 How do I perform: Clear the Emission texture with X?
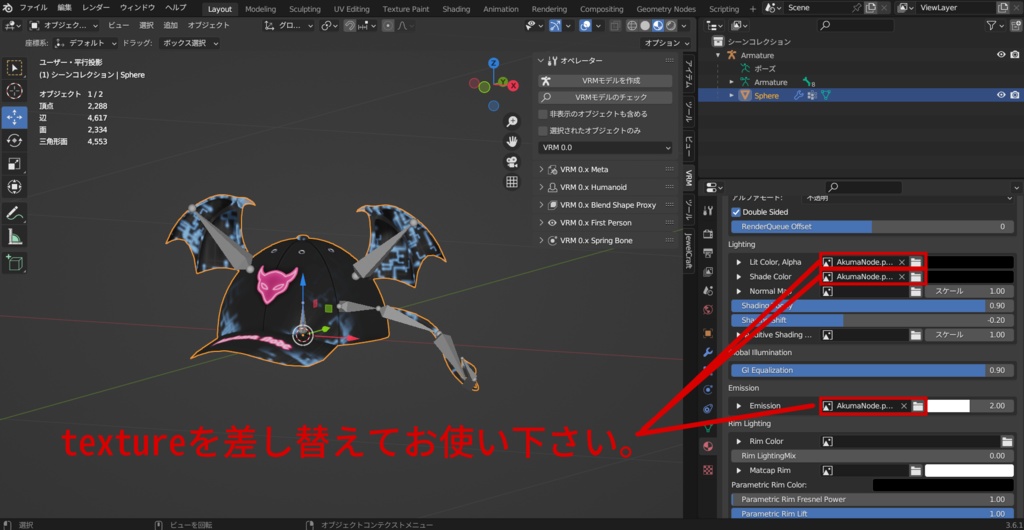[904, 406]
